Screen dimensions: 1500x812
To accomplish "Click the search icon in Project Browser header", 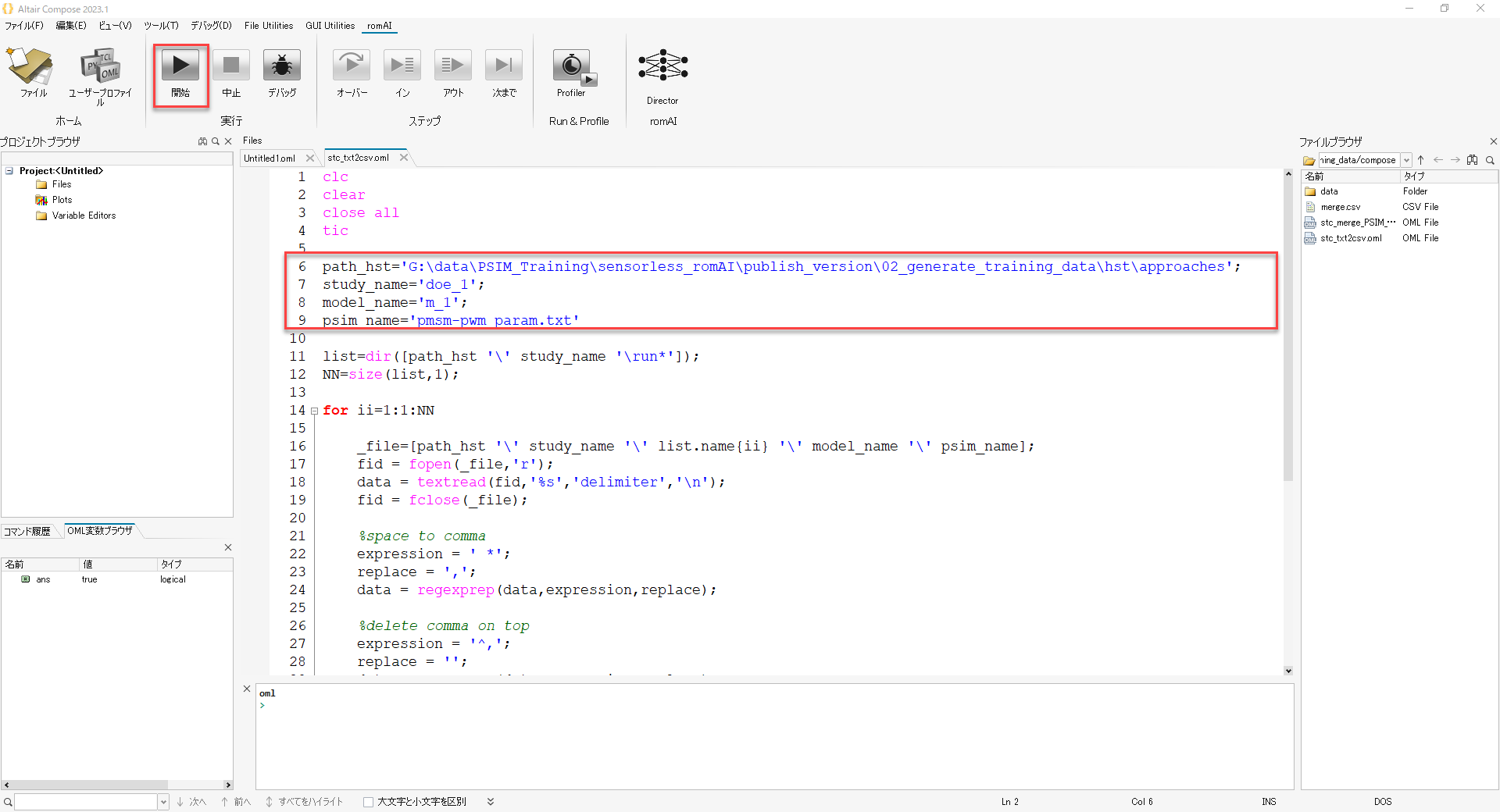I will [216, 141].
